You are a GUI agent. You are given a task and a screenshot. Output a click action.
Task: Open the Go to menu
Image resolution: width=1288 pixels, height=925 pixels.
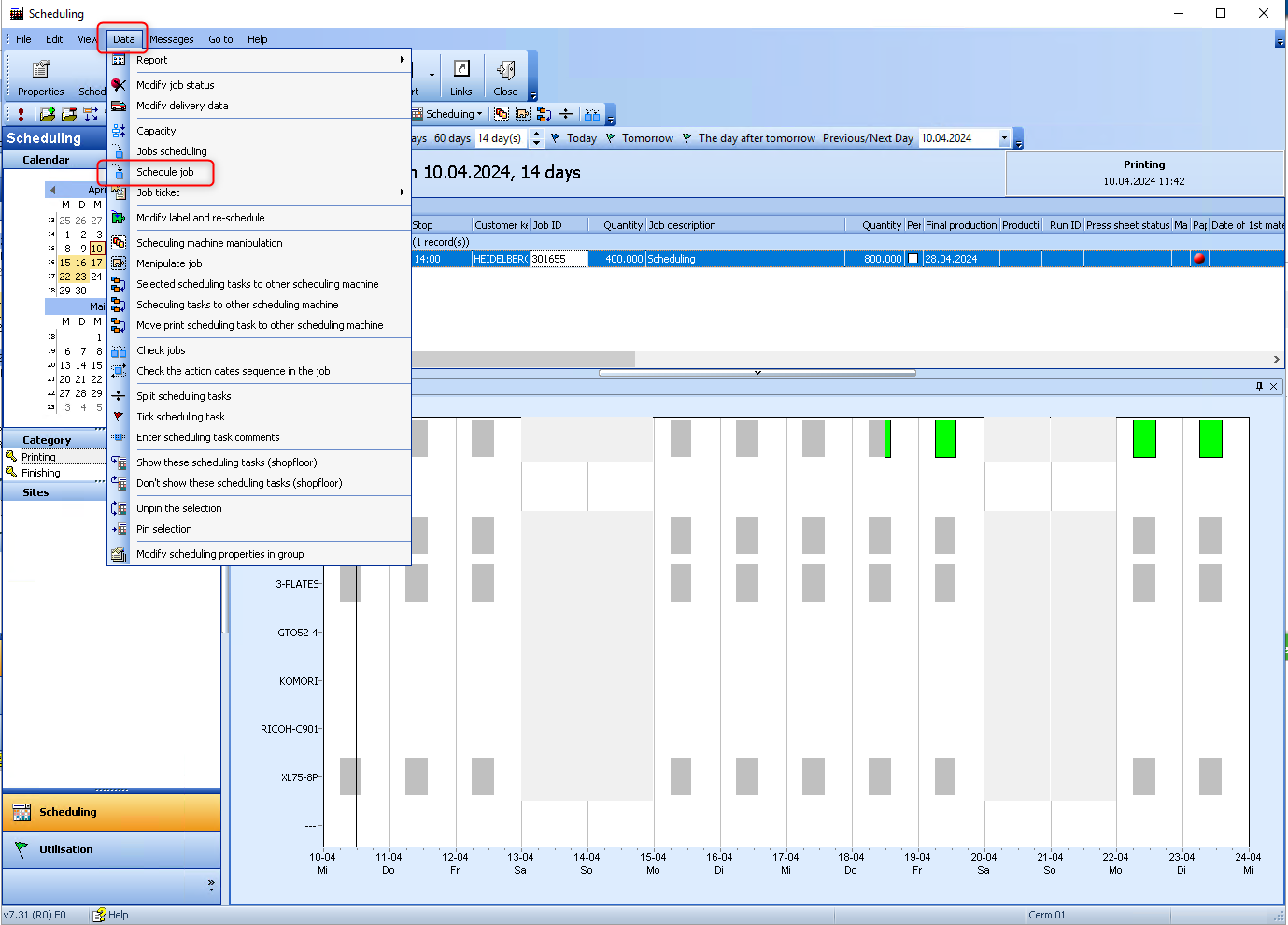[x=221, y=39]
